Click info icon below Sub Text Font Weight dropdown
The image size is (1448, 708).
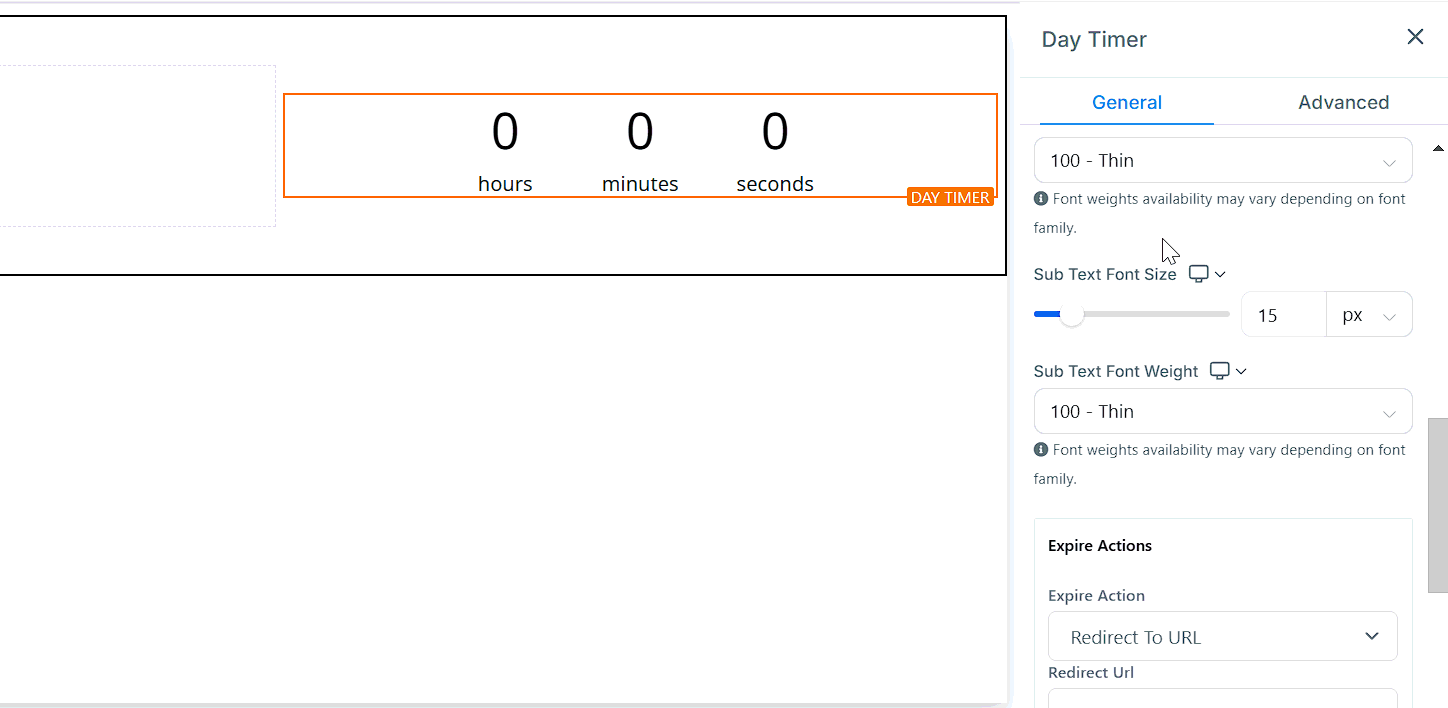pos(1041,450)
